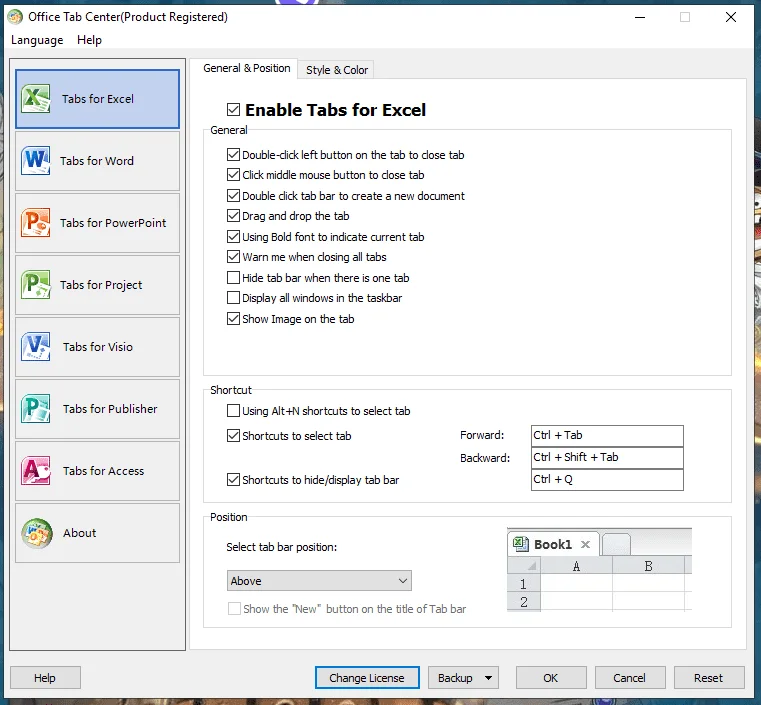This screenshot has height=705, width=761.
Task: Open the tab bar position dropdown
Action: [x=319, y=581]
